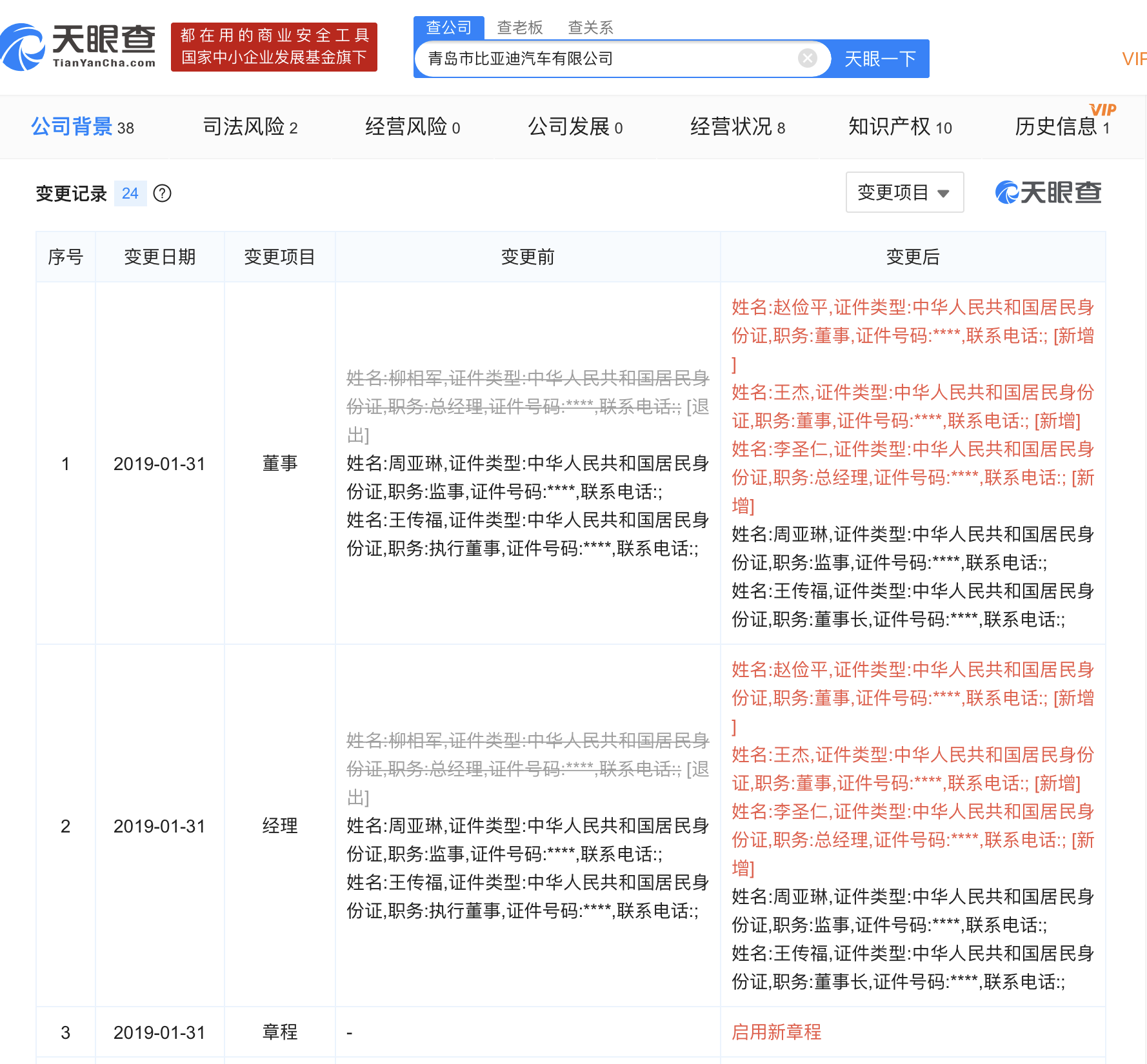The height and width of the screenshot is (1064, 1147).
Task: Click the struck-through 柳相军 entry in row 2
Action: [x=528, y=769]
